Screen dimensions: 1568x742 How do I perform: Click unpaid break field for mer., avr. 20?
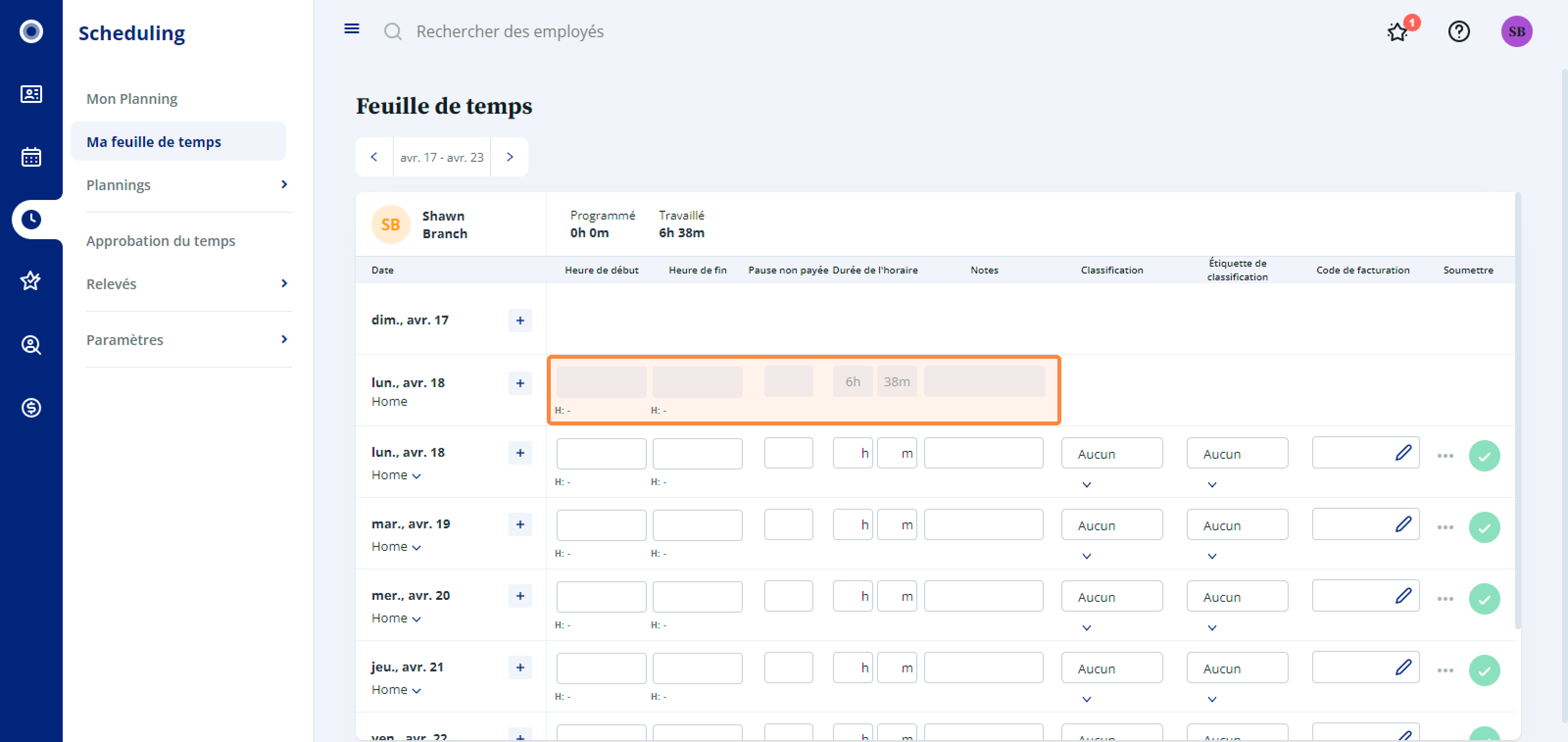[788, 596]
